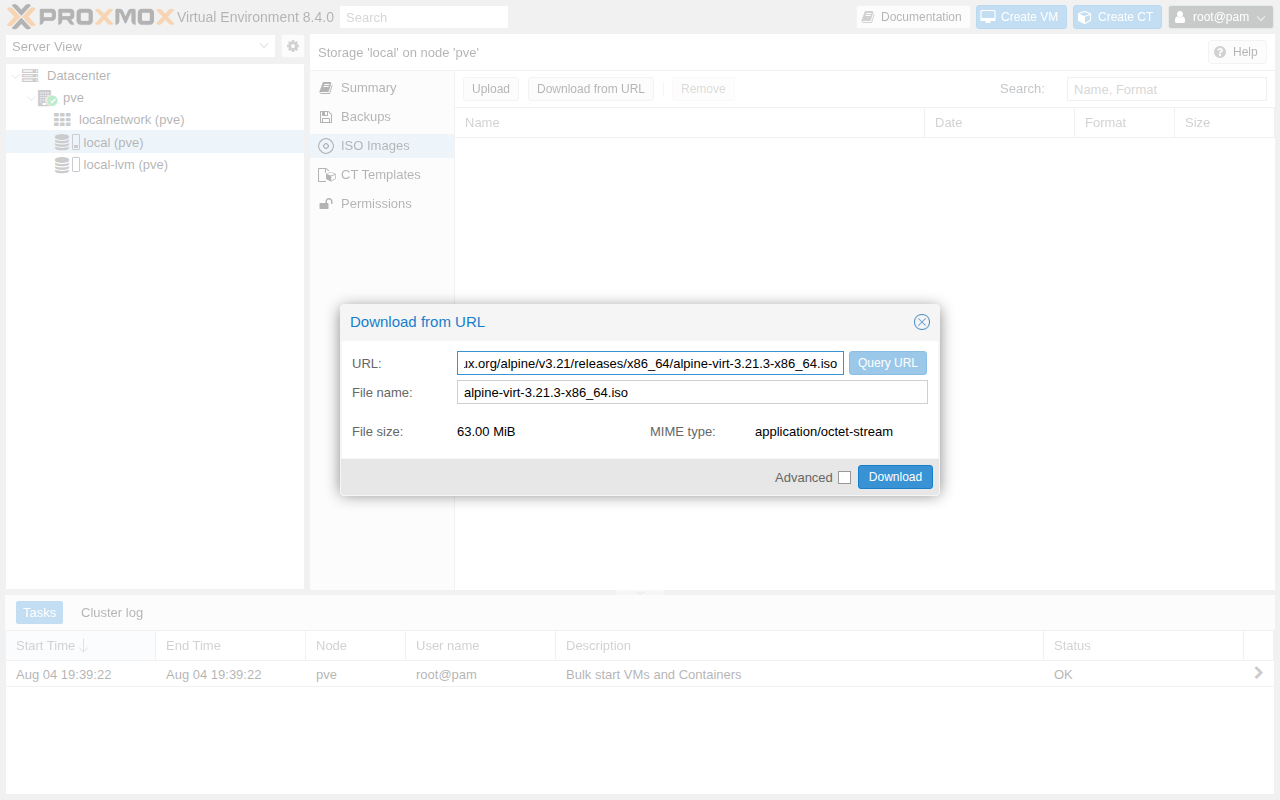The image size is (1280, 800).
Task: Open the CT Templates tab
Action: (382, 175)
